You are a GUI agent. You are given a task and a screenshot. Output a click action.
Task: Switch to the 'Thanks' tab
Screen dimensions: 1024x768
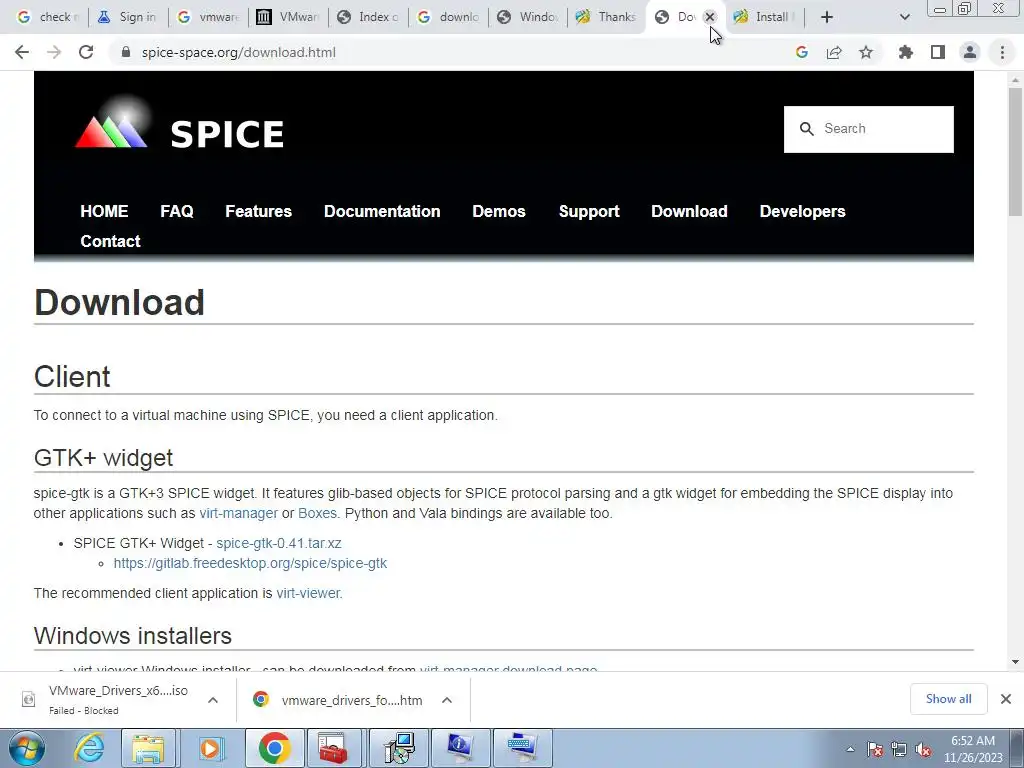tap(607, 17)
